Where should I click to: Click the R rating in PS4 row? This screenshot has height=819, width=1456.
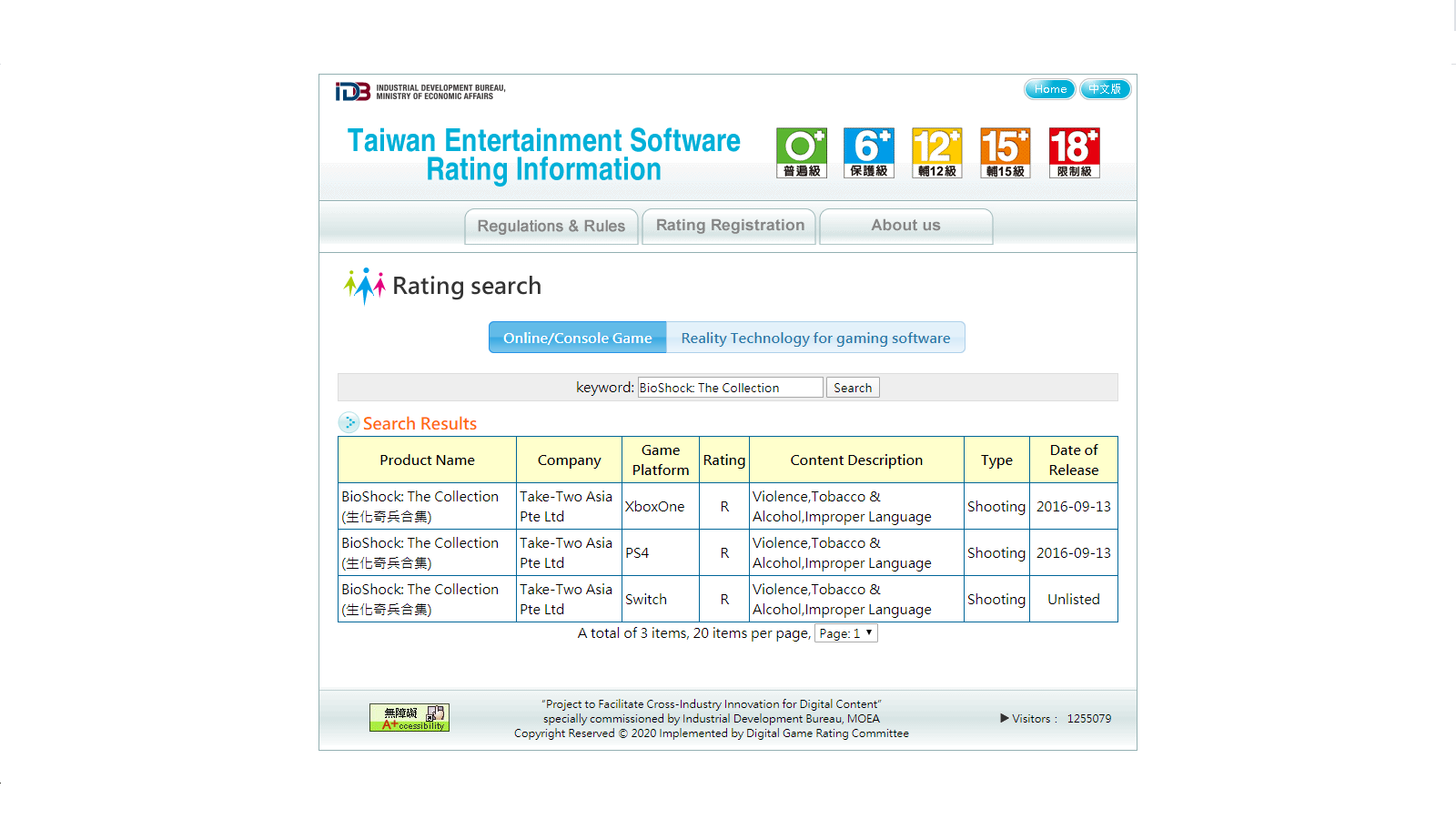[724, 553]
